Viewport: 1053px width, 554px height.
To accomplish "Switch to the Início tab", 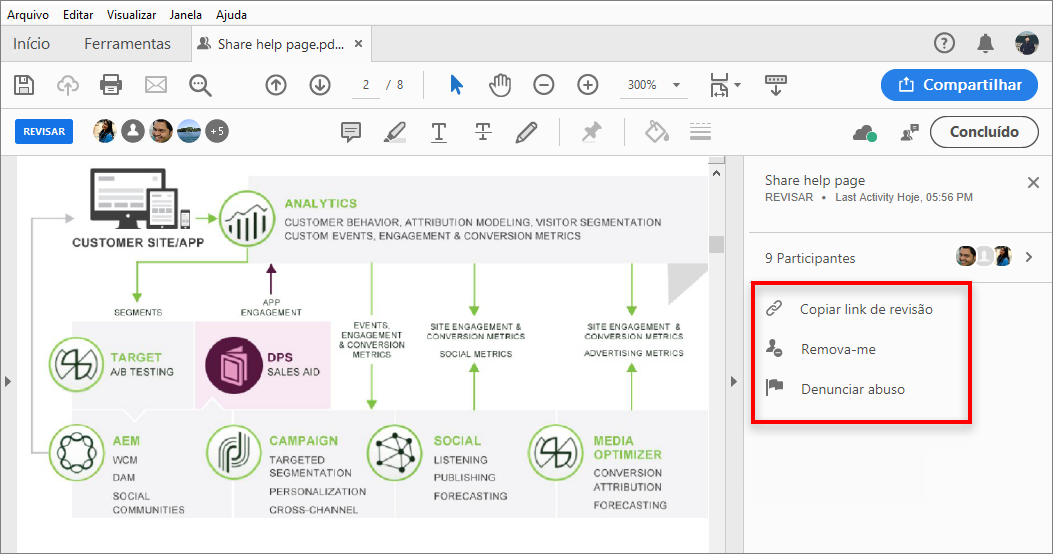I will 32,44.
